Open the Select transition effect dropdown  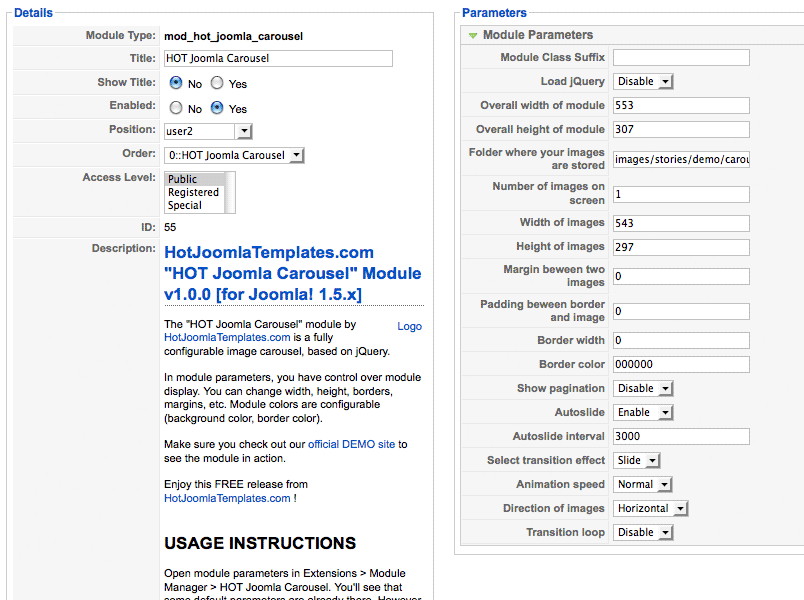[x=636, y=461]
